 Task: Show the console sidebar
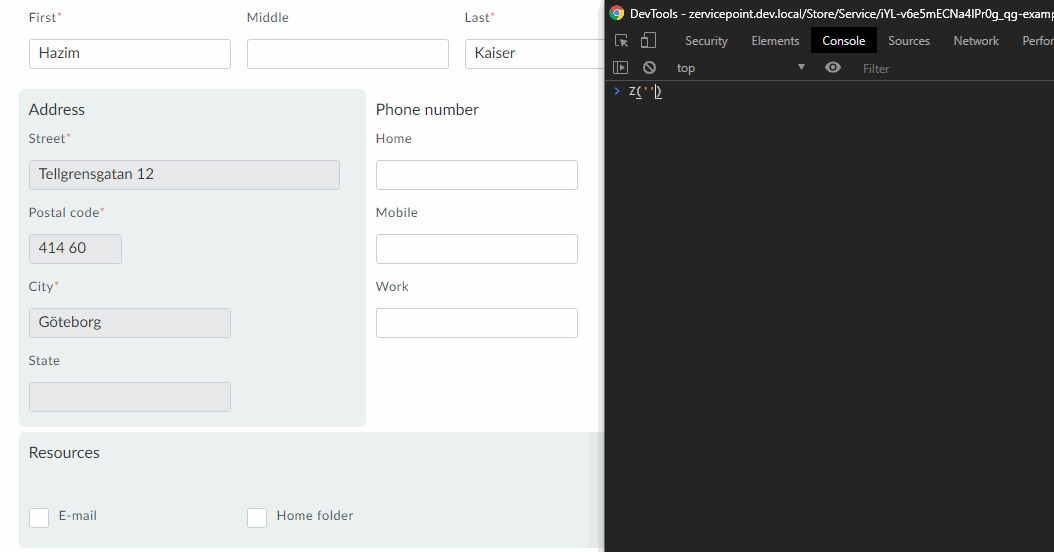tap(621, 68)
